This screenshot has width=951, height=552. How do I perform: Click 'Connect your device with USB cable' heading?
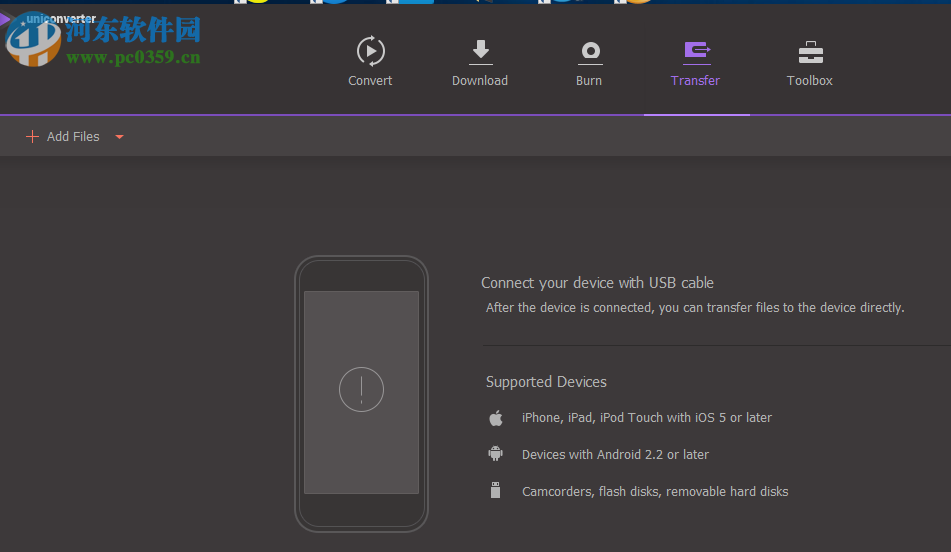point(597,283)
